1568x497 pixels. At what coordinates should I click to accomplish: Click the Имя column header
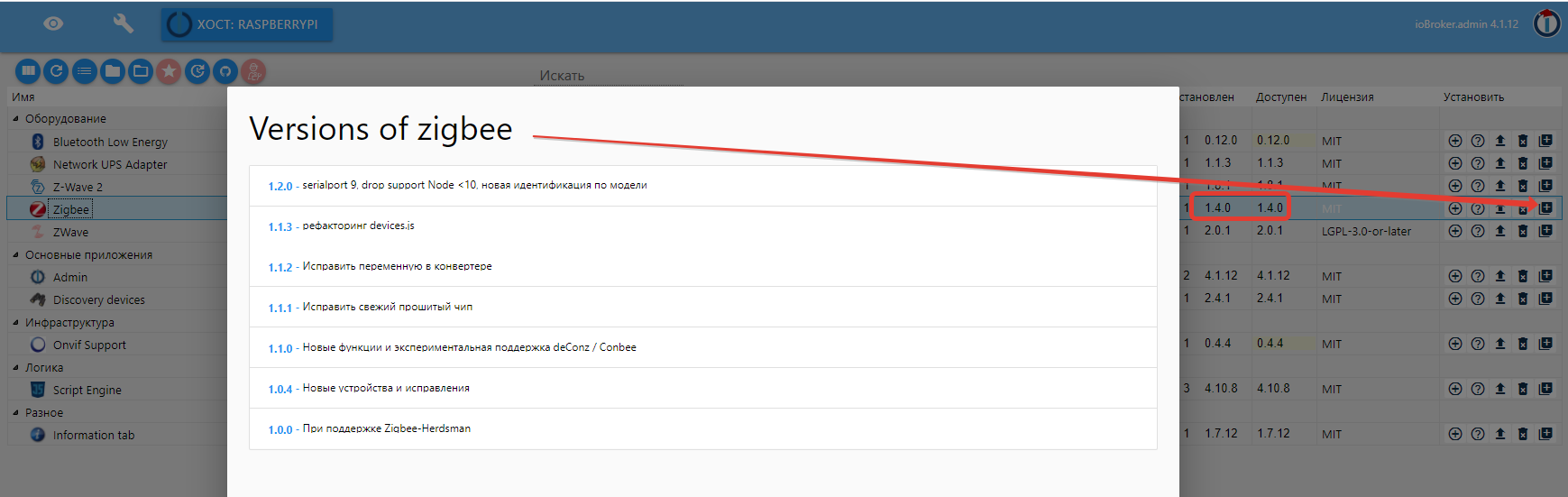(x=23, y=97)
